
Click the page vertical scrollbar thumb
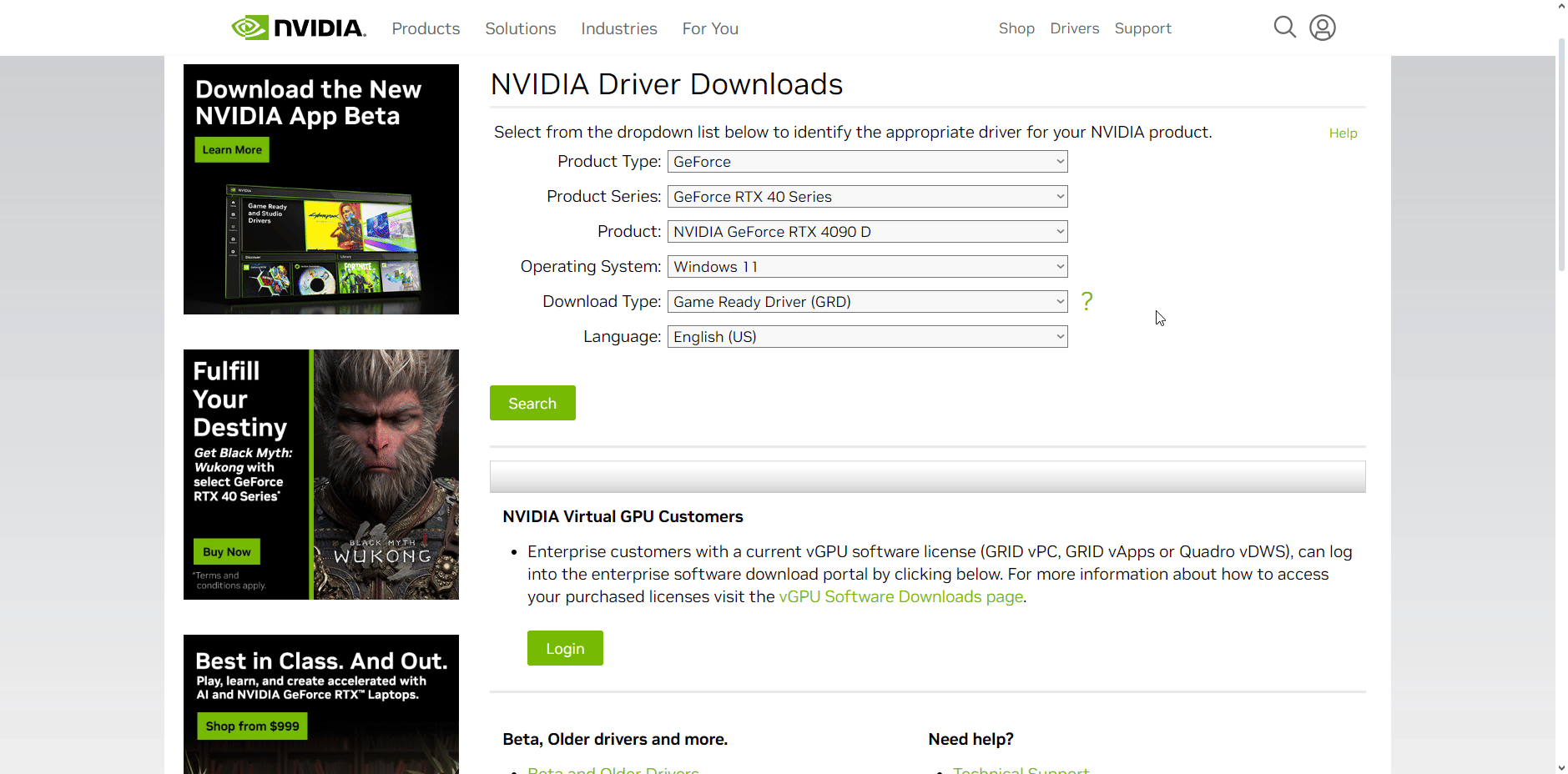click(1561, 154)
